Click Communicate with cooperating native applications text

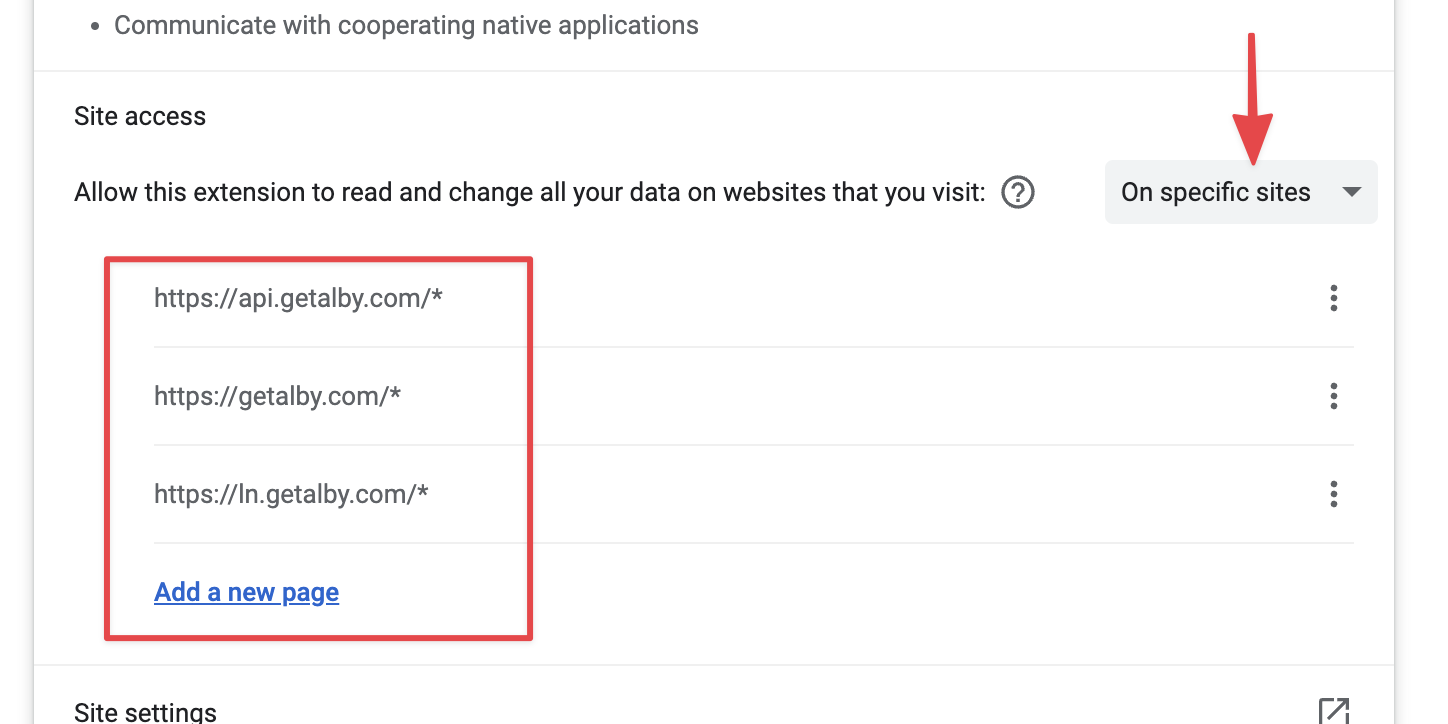click(406, 25)
